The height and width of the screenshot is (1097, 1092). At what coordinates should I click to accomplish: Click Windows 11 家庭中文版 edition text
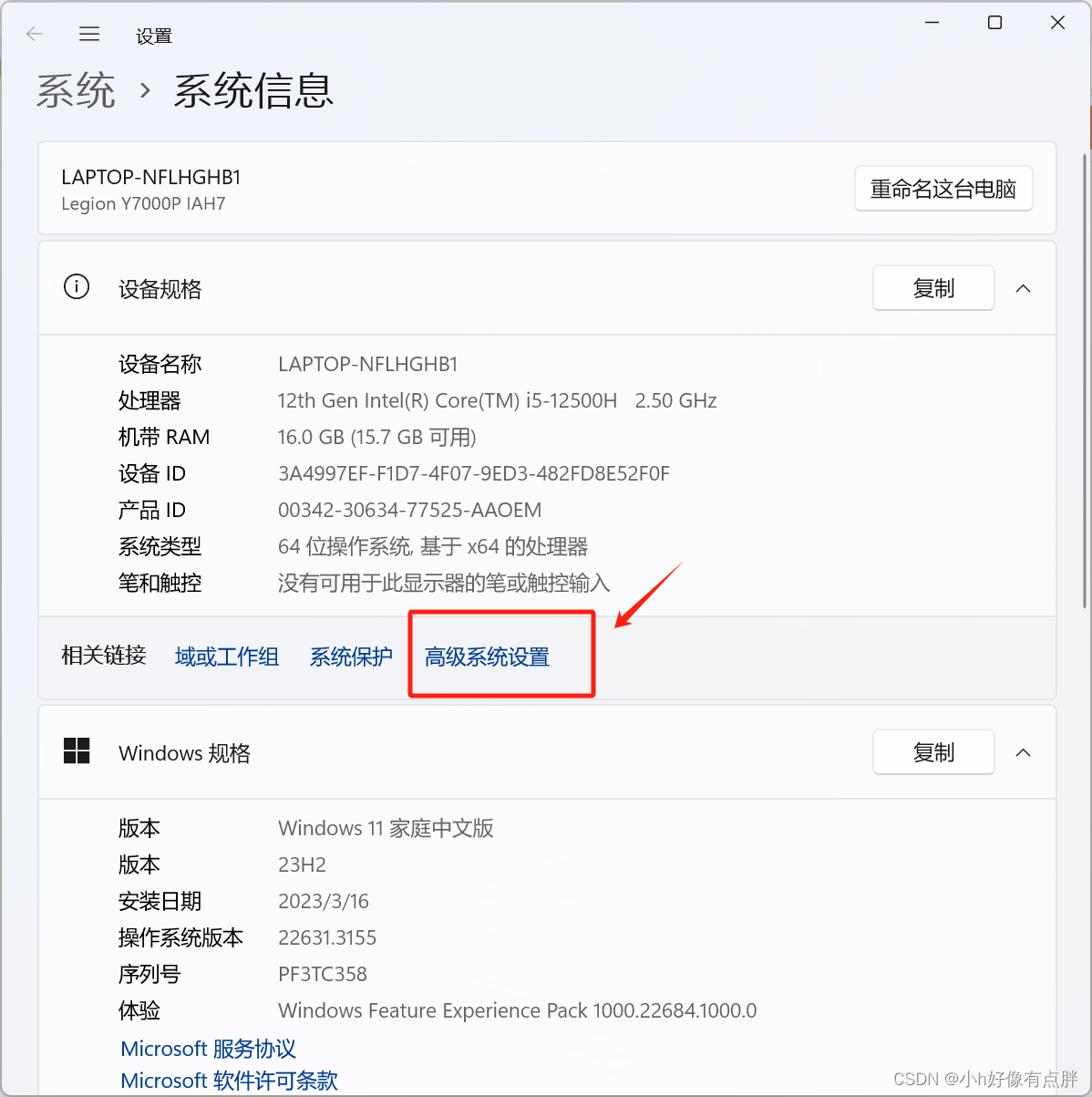click(386, 828)
